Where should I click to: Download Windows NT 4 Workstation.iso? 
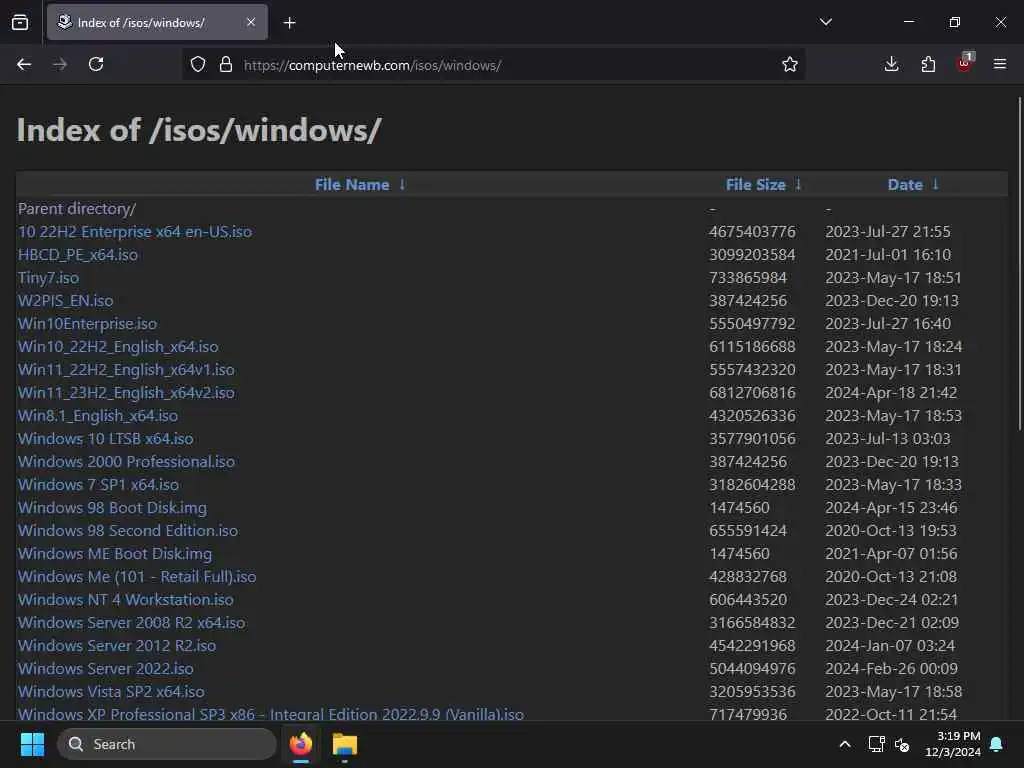click(x=125, y=600)
